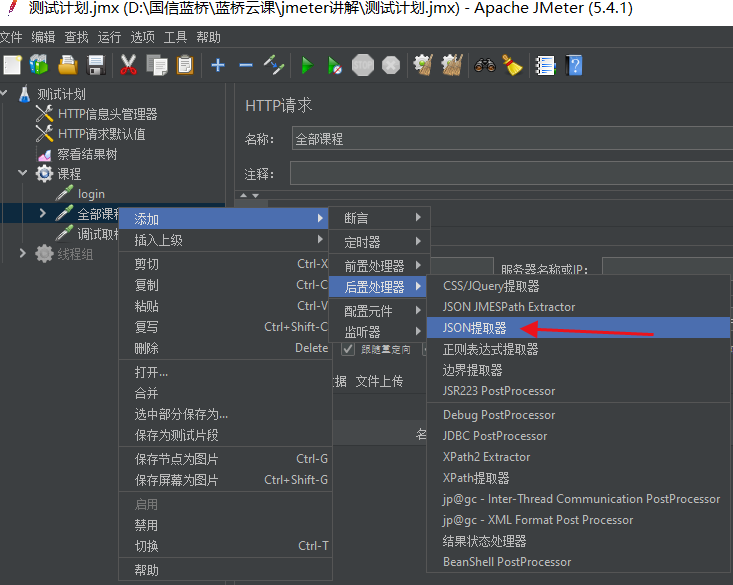This screenshot has height=585, width=733.
Task: Open the 定时器 submenu
Action: (379, 242)
